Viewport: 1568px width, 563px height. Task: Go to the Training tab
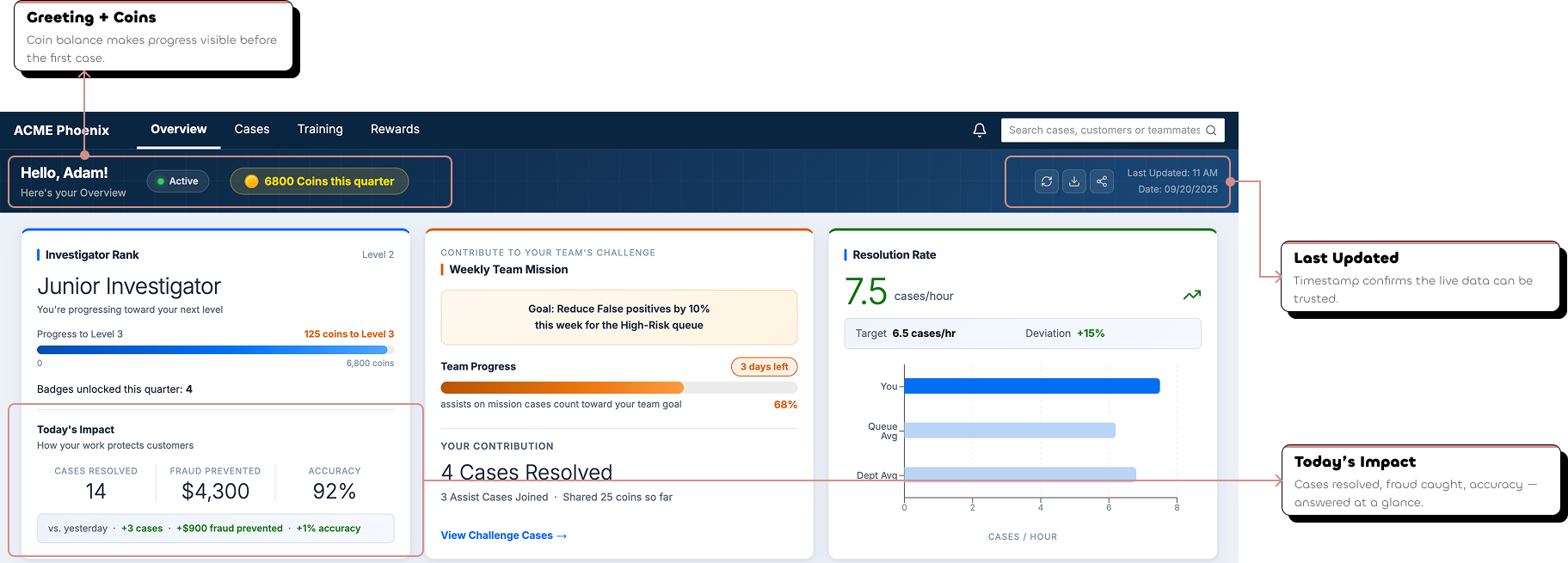[x=320, y=129]
